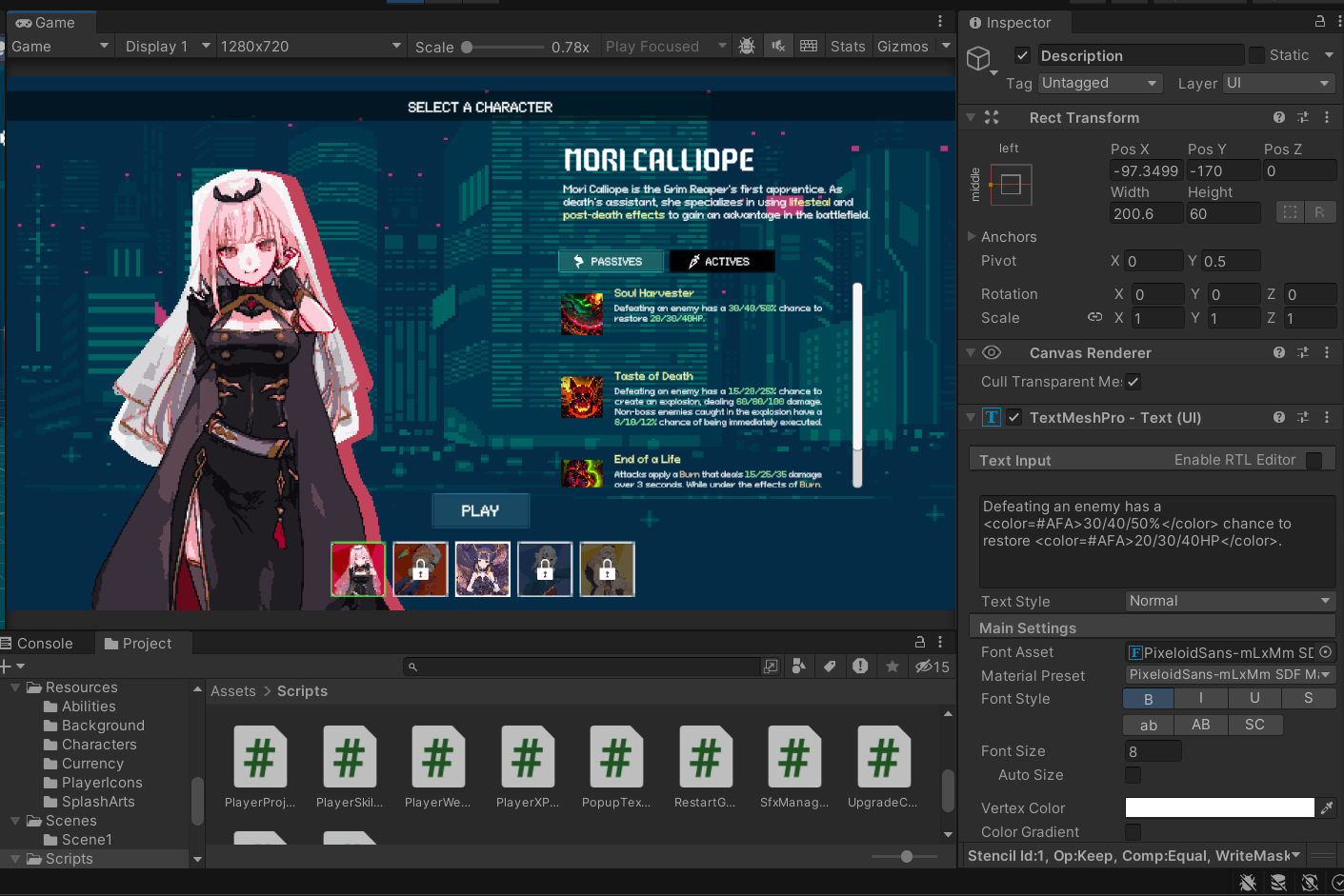Switch to the ACTIVES tab in game

pos(721,261)
